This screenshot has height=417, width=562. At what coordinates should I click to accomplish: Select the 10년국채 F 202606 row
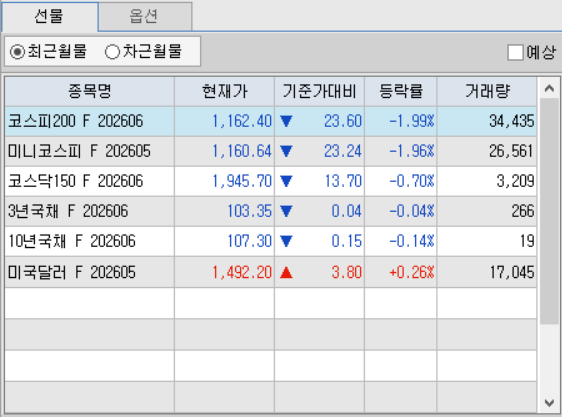[271, 241]
